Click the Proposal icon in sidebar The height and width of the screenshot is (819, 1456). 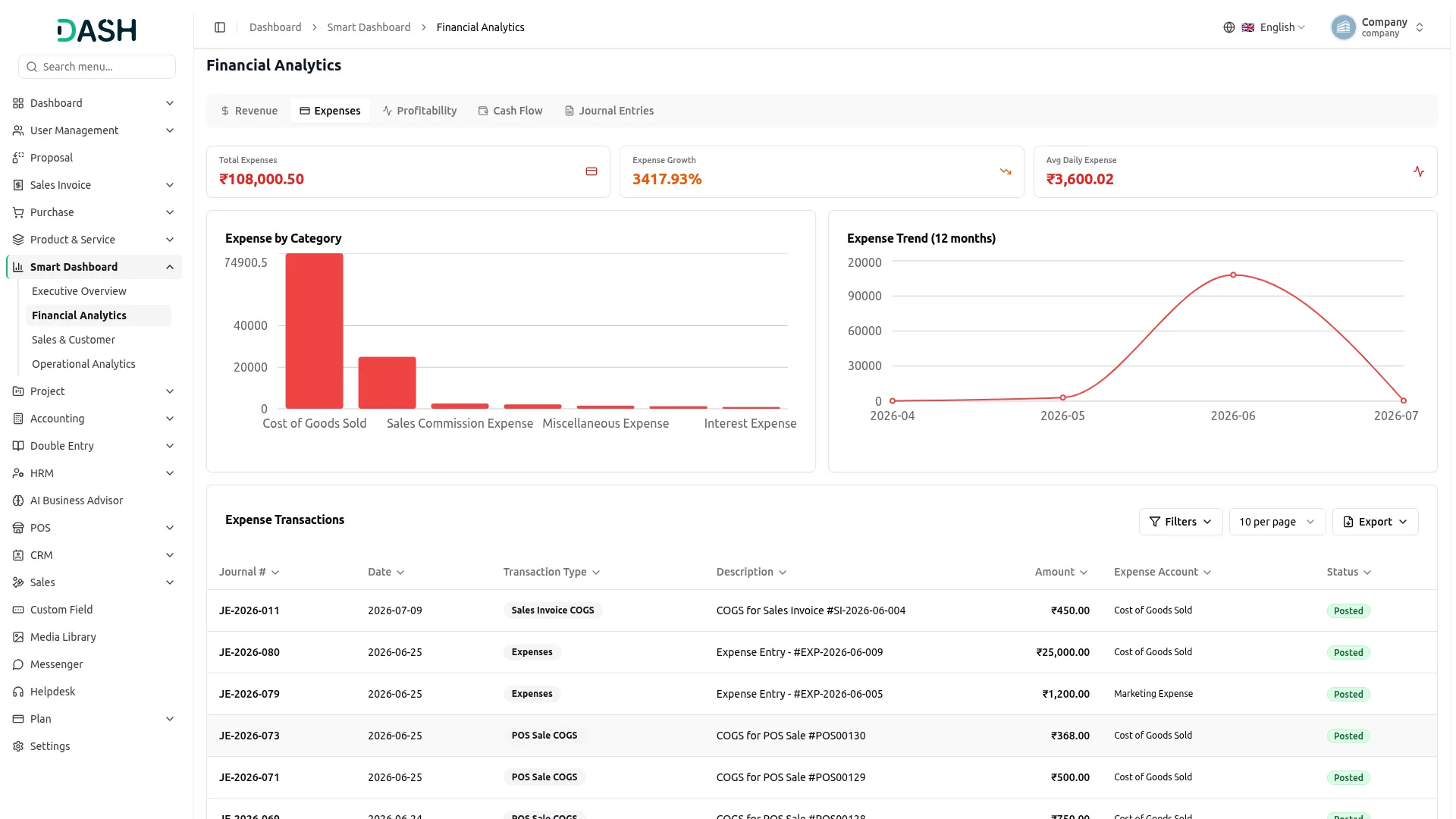(x=18, y=158)
